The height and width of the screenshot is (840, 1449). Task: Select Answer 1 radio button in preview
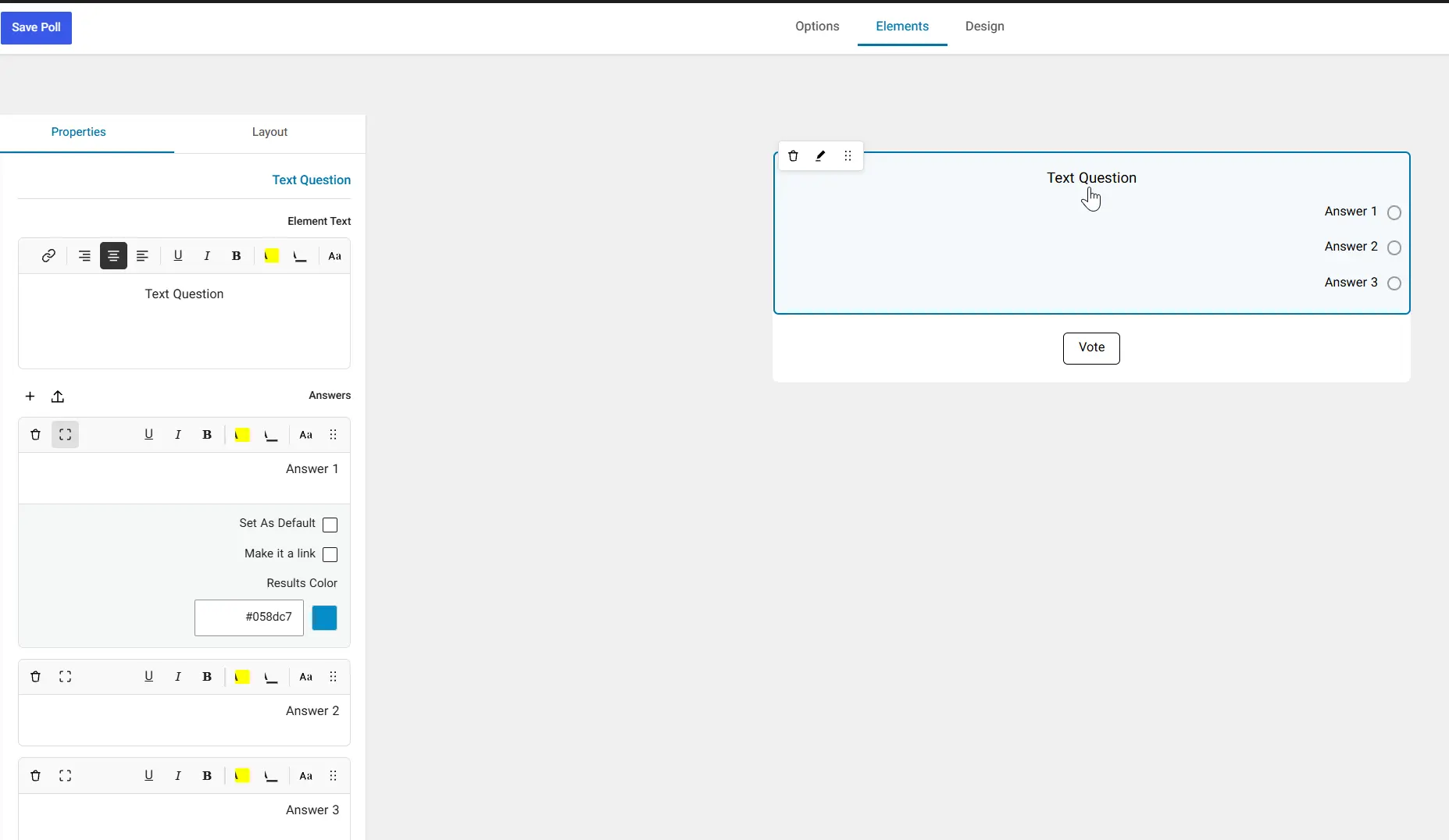point(1394,212)
